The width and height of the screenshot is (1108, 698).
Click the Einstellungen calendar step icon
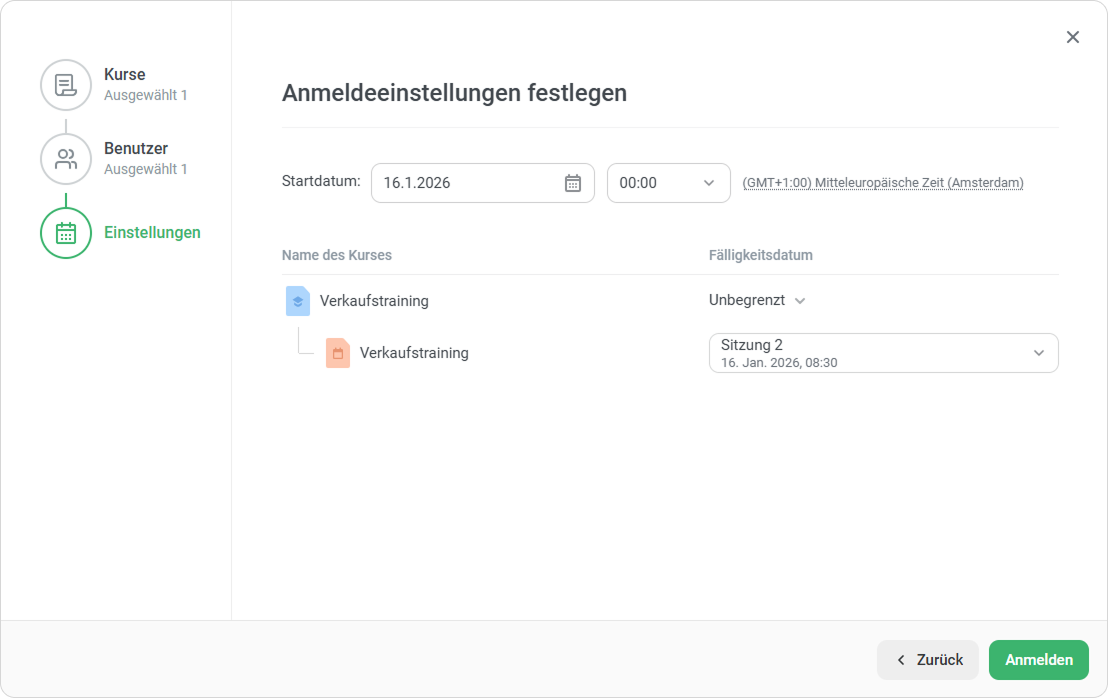point(66,233)
